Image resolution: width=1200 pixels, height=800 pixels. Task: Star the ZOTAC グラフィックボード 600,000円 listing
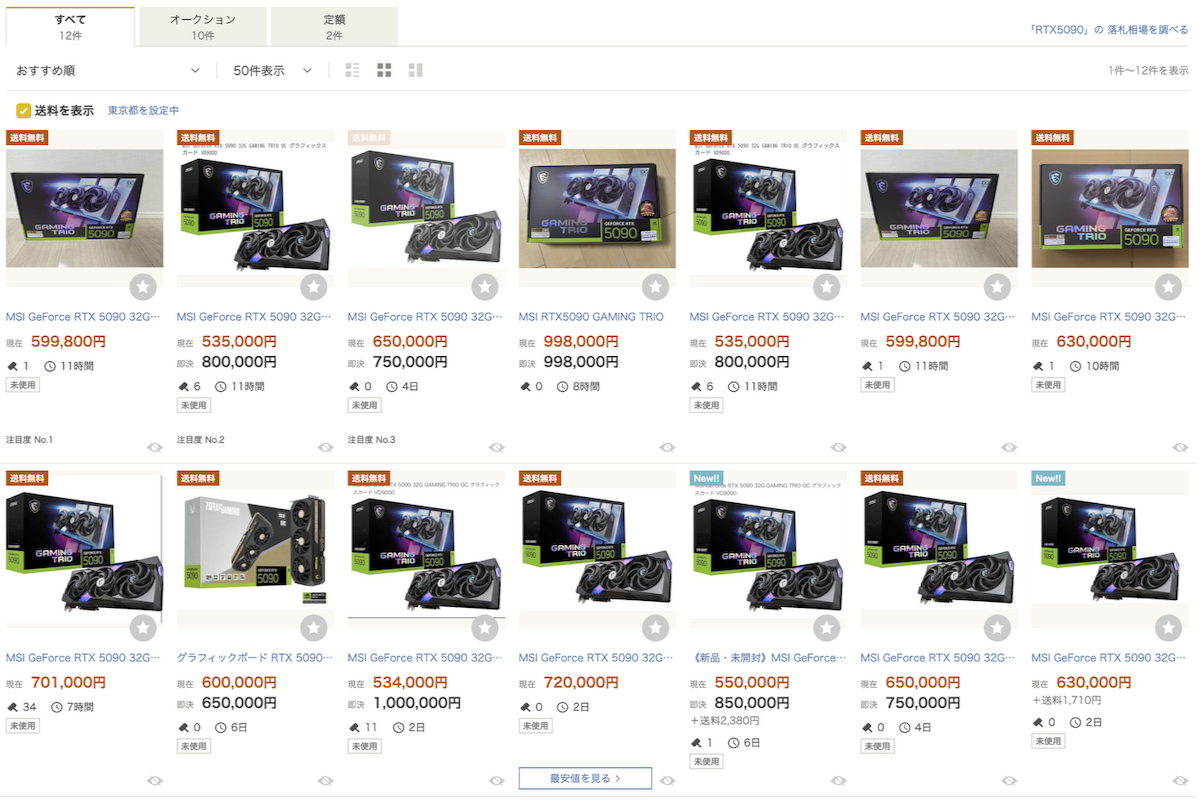point(314,628)
